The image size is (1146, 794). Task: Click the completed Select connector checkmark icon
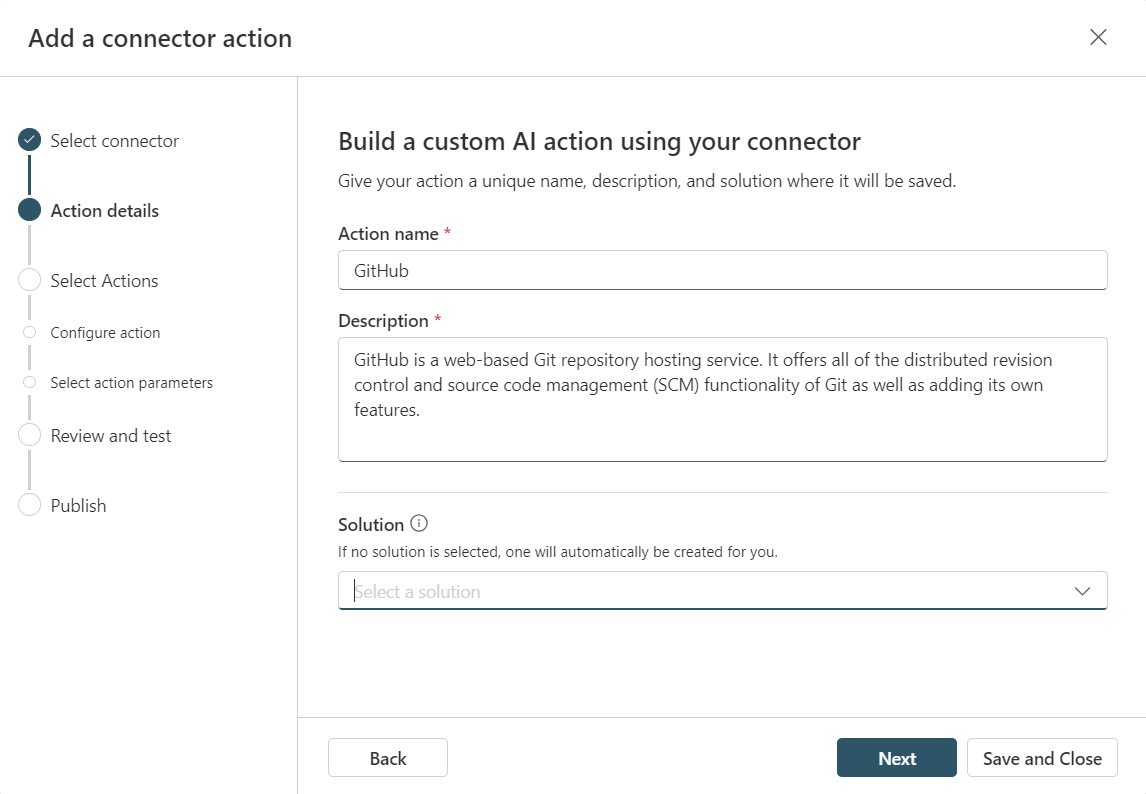click(x=29, y=141)
